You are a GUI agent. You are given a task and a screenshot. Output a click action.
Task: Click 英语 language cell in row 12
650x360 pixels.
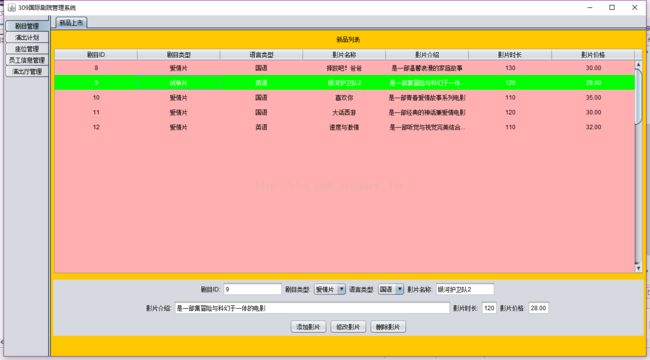click(x=261, y=127)
